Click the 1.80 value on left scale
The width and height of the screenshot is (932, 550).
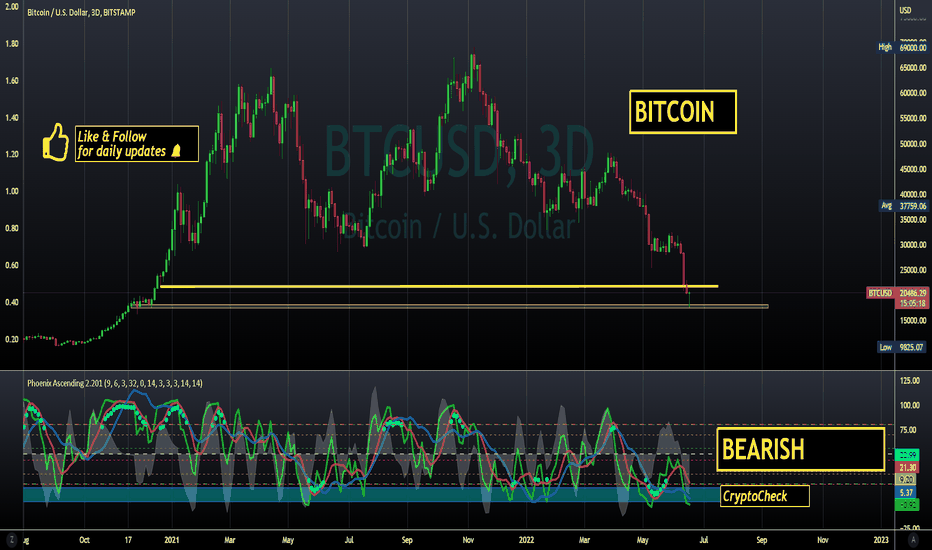click(12, 43)
